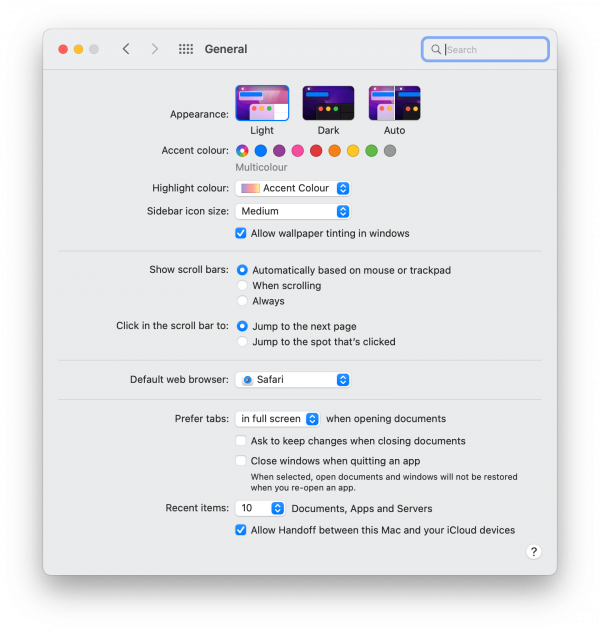
Task: Choose the purple accent colour
Action: click(x=279, y=151)
